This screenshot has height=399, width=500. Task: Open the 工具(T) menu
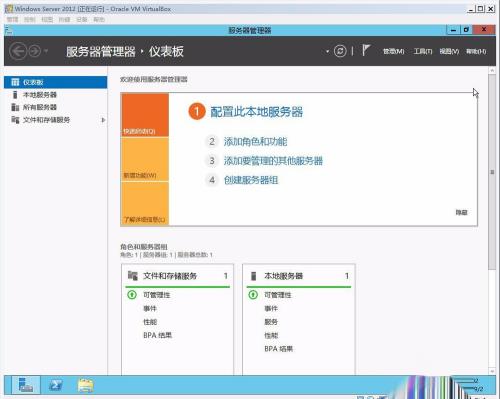[x=423, y=51]
